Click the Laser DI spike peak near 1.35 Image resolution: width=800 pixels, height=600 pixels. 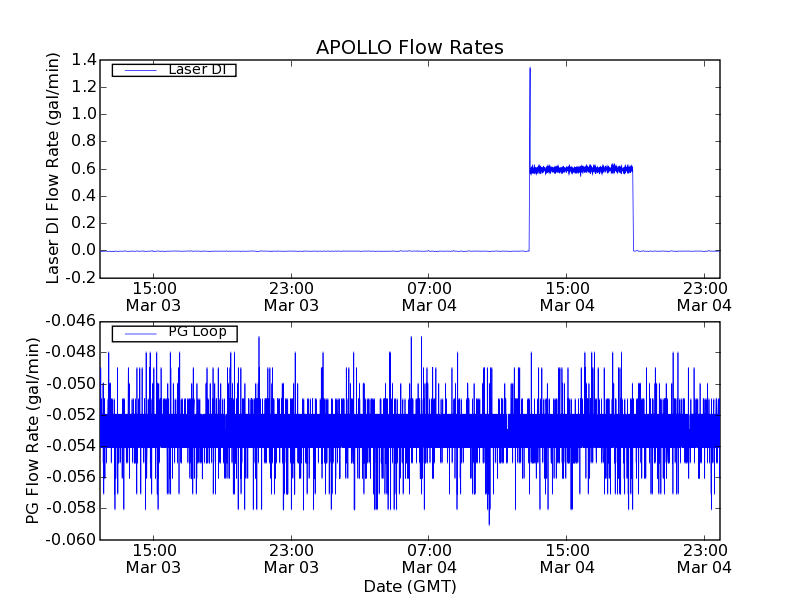click(530, 68)
